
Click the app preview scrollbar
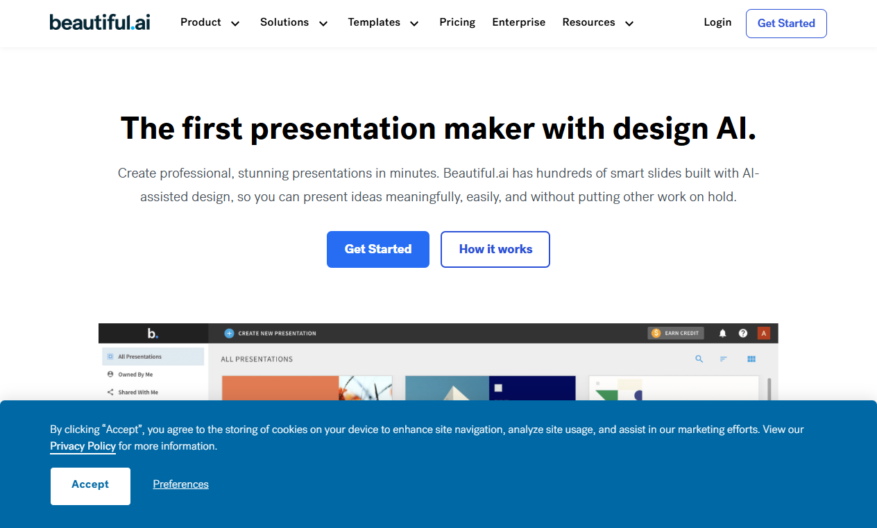coord(769,389)
